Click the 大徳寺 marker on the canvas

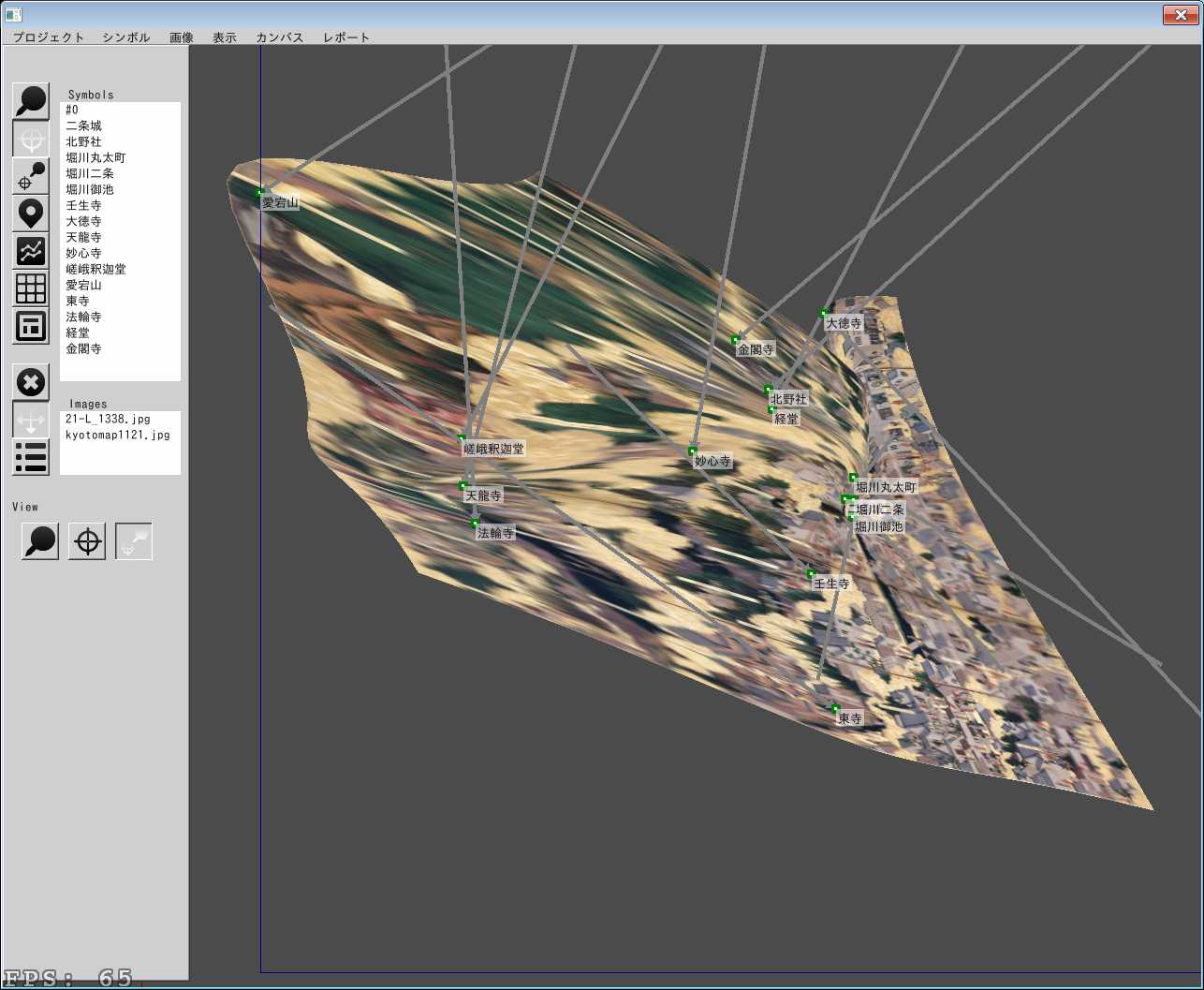pyautogui.click(x=824, y=314)
